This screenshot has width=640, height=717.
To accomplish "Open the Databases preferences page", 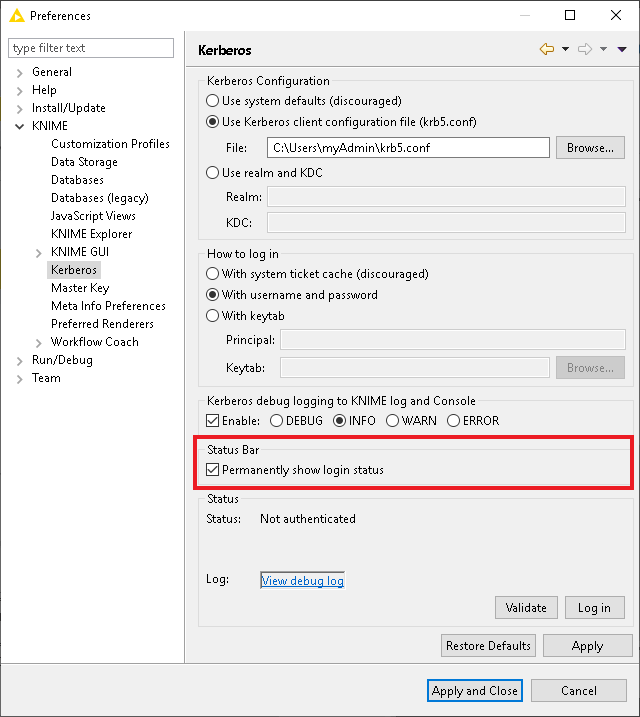I will pos(77,180).
